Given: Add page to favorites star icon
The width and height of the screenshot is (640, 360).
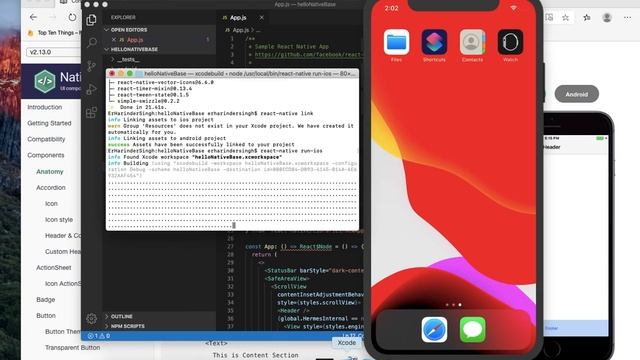Looking at the screenshot, I should point(565,18).
